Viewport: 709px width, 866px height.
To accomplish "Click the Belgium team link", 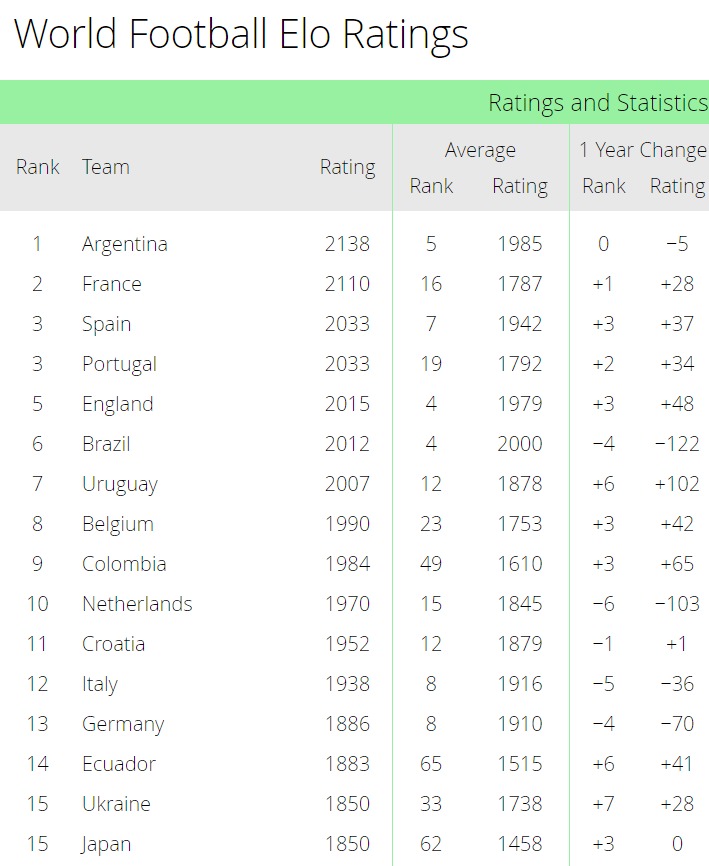I will tap(117, 524).
